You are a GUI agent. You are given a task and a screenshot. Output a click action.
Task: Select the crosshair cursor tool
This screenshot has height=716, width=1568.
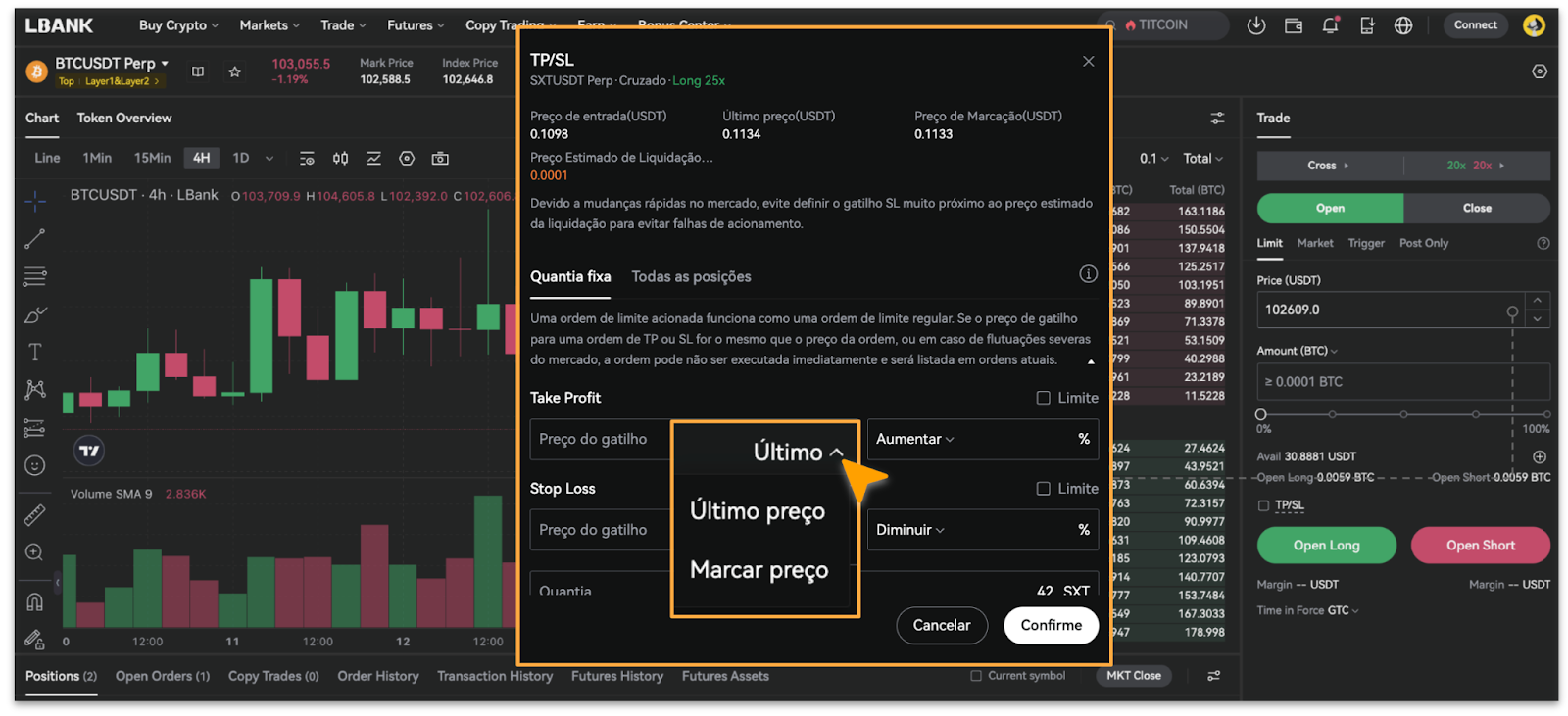point(35,201)
